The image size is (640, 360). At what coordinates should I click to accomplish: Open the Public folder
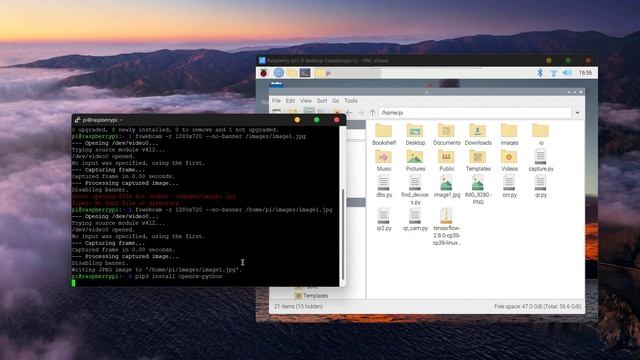click(447, 160)
